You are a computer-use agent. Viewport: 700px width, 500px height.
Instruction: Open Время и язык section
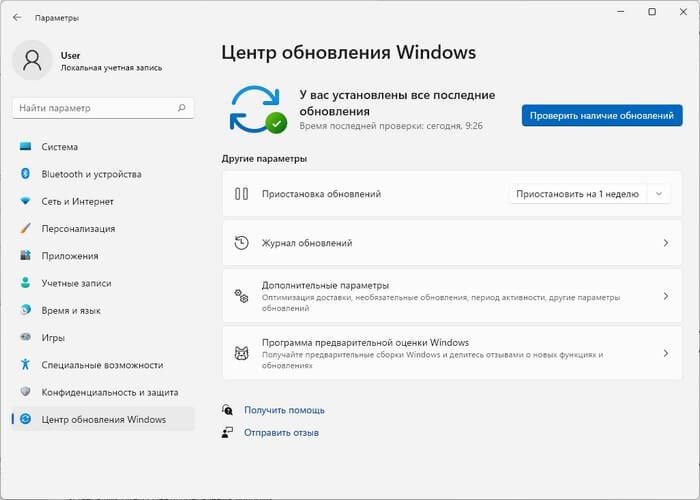coord(103,310)
